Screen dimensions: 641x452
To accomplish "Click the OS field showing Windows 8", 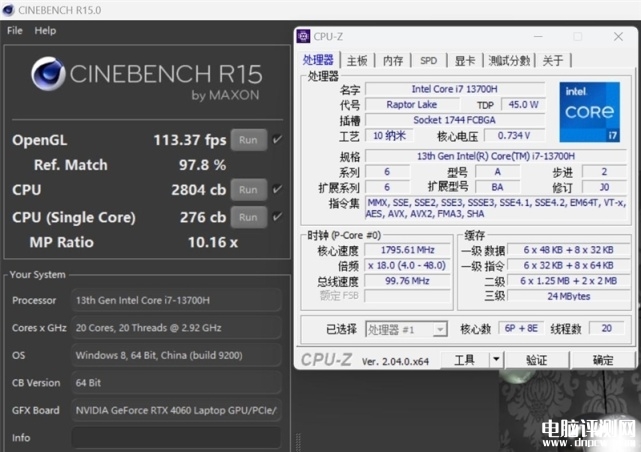I will (x=177, y=355).
